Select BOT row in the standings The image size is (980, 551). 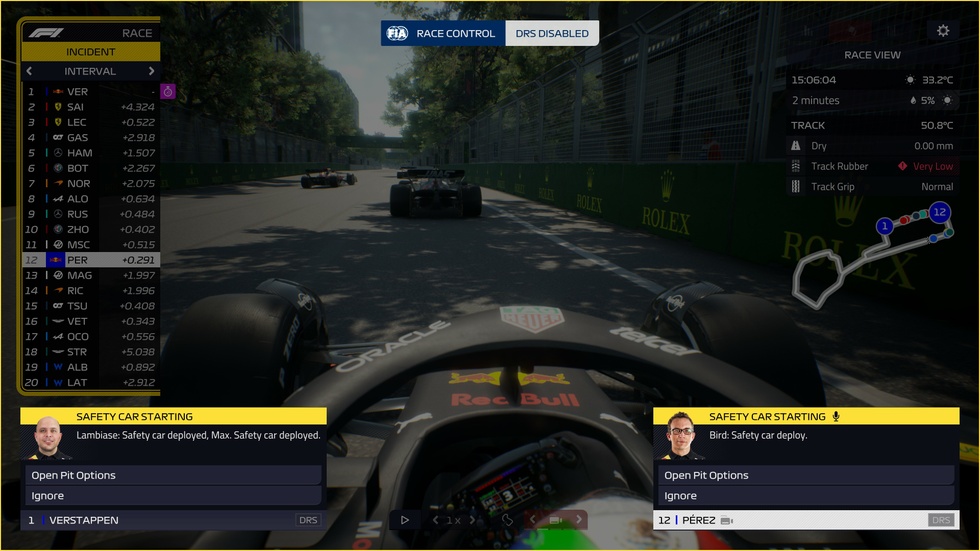pyautogui.click(x=91, y=168)
